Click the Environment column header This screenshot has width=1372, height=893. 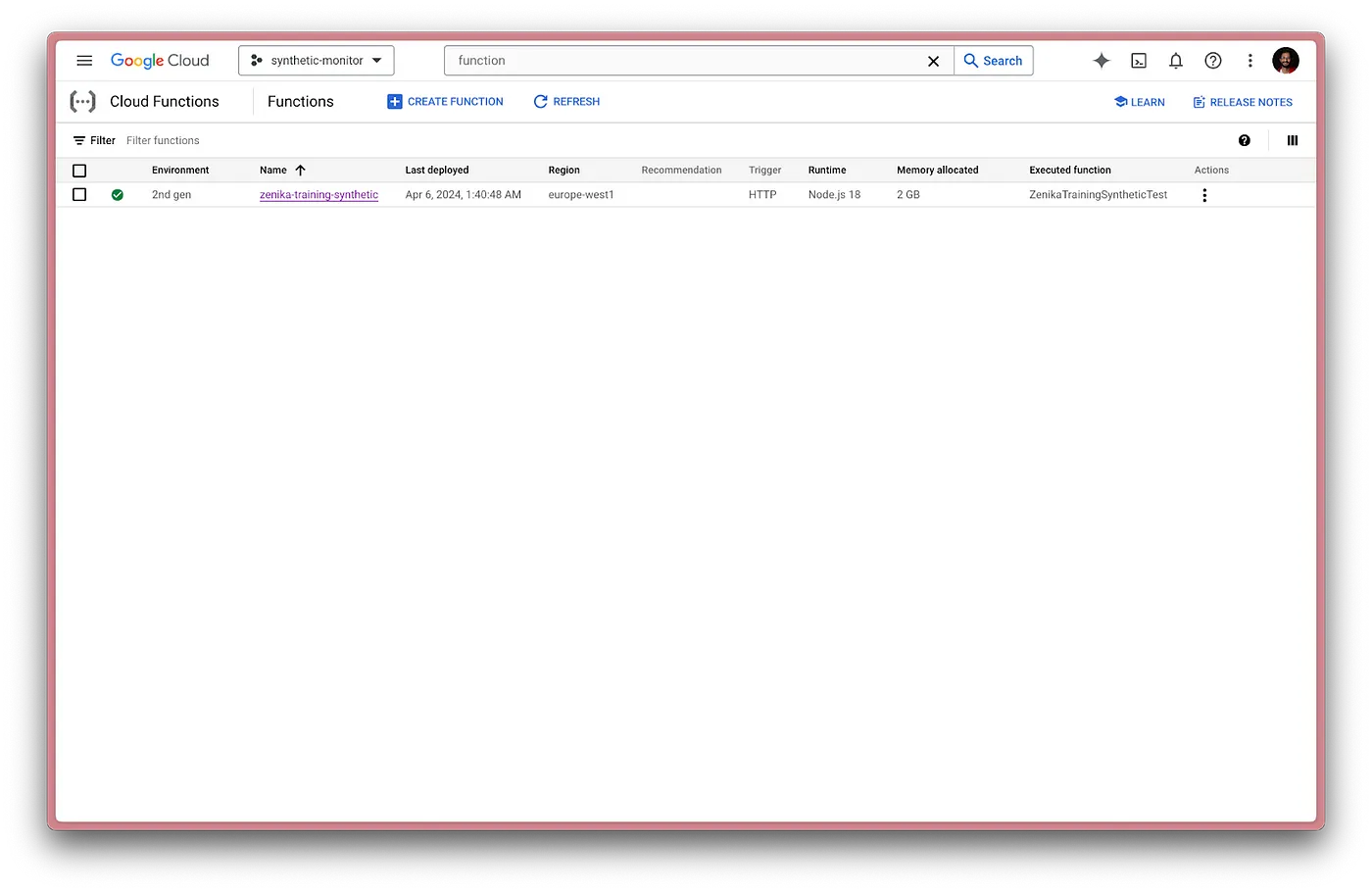pos(180,171)
